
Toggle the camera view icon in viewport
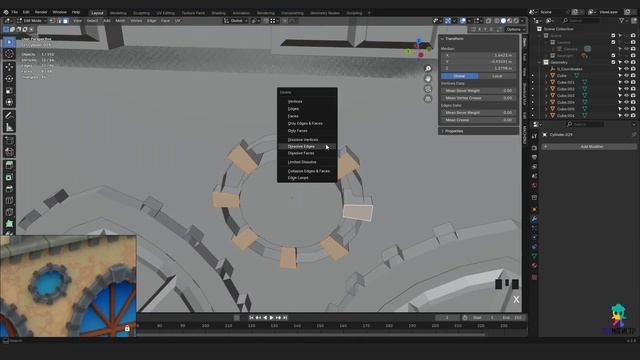click(428, 89)
